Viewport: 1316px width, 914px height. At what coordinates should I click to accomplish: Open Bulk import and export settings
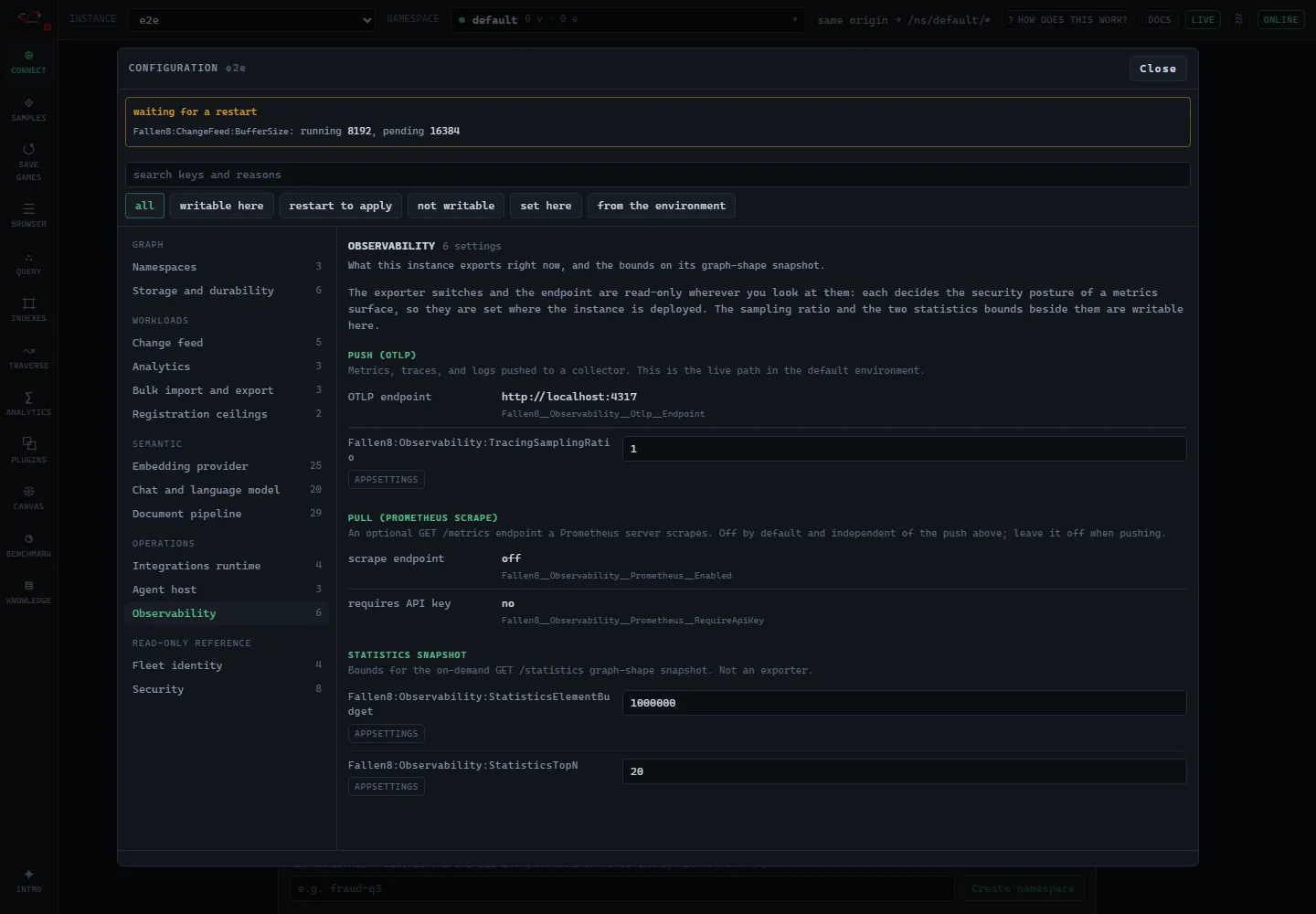(227, 390)
